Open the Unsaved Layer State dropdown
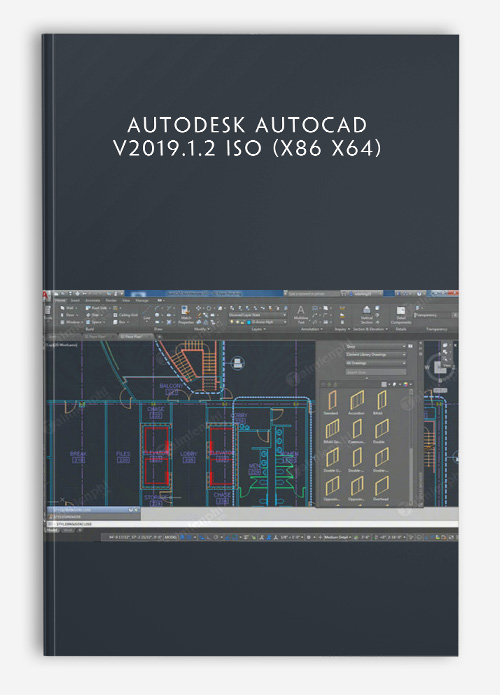The width and height of the screenshot is (500, 695). (257, 315)
